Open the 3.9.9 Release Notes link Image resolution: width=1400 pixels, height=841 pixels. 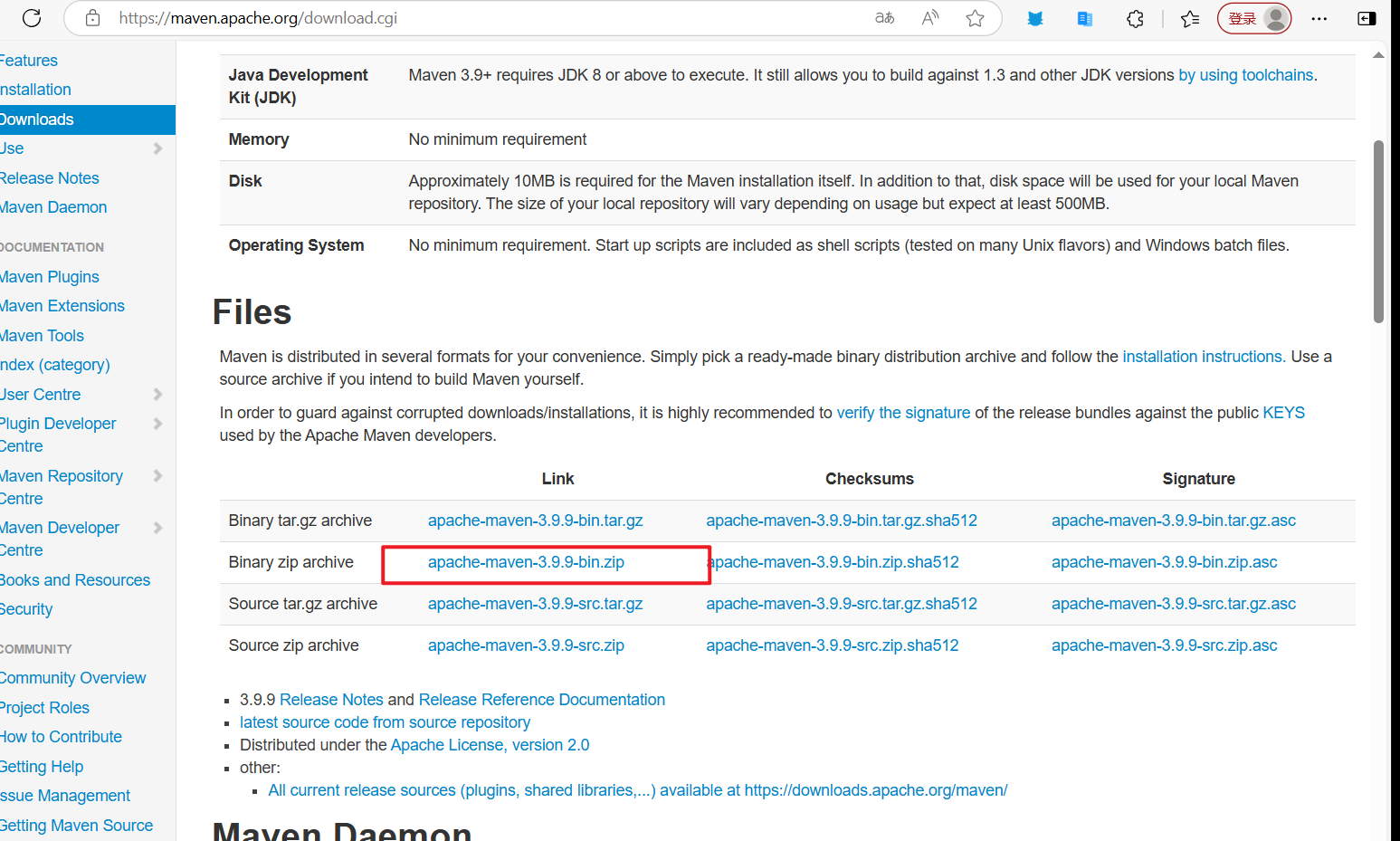coord(331,700)
